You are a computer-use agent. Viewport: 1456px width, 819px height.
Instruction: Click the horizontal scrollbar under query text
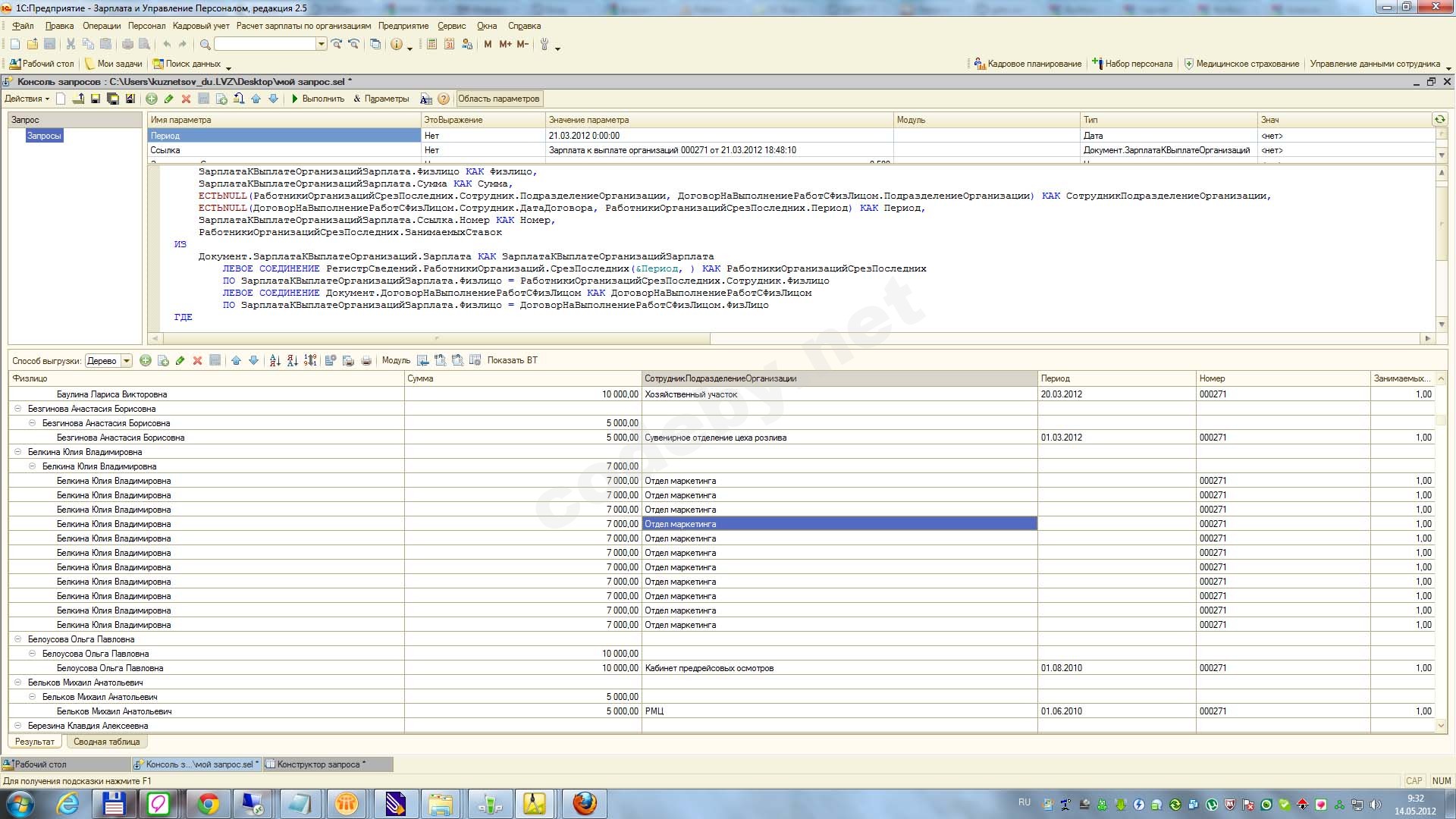pos(436,338)
